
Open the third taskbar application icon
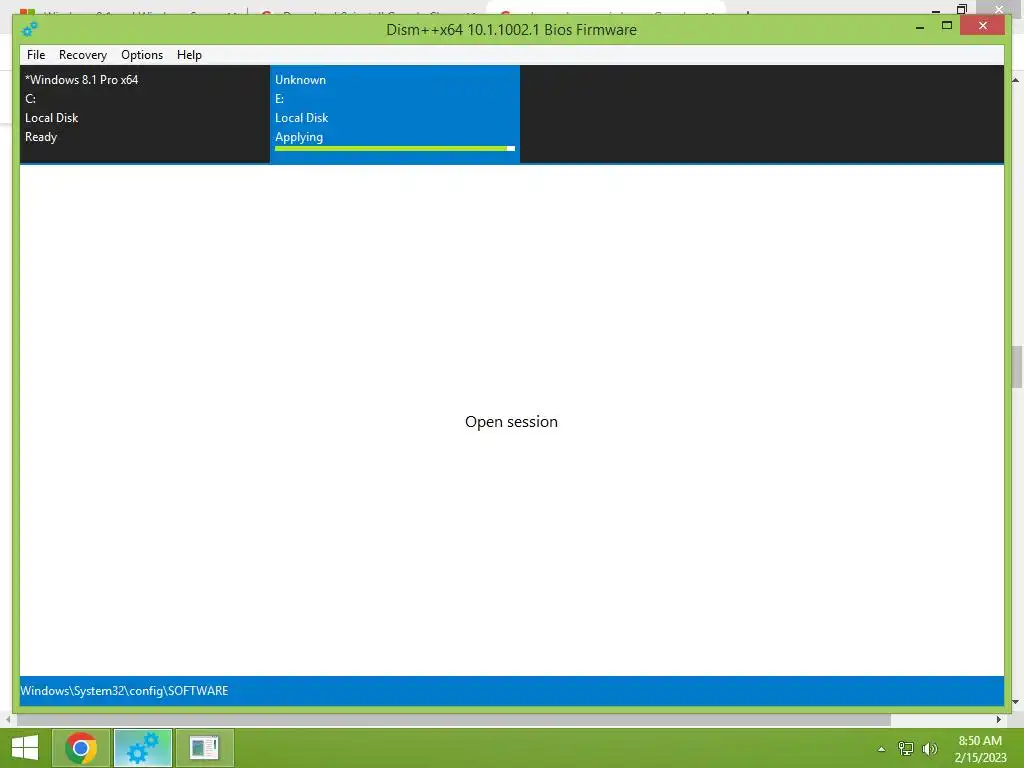tap(204, 748)
